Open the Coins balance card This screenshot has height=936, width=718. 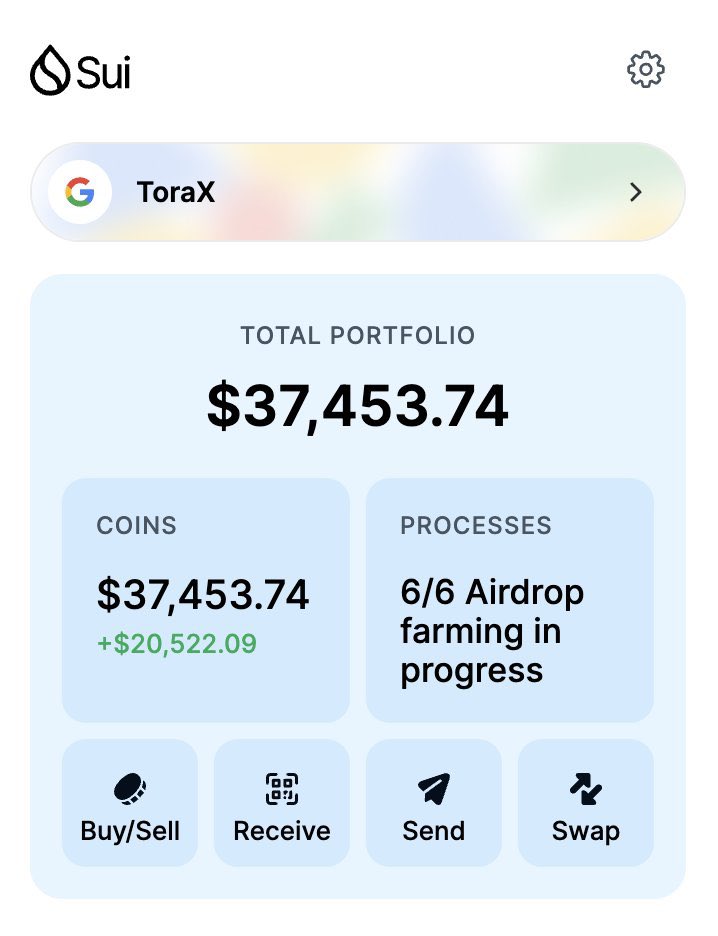click(x=206, y=600)
